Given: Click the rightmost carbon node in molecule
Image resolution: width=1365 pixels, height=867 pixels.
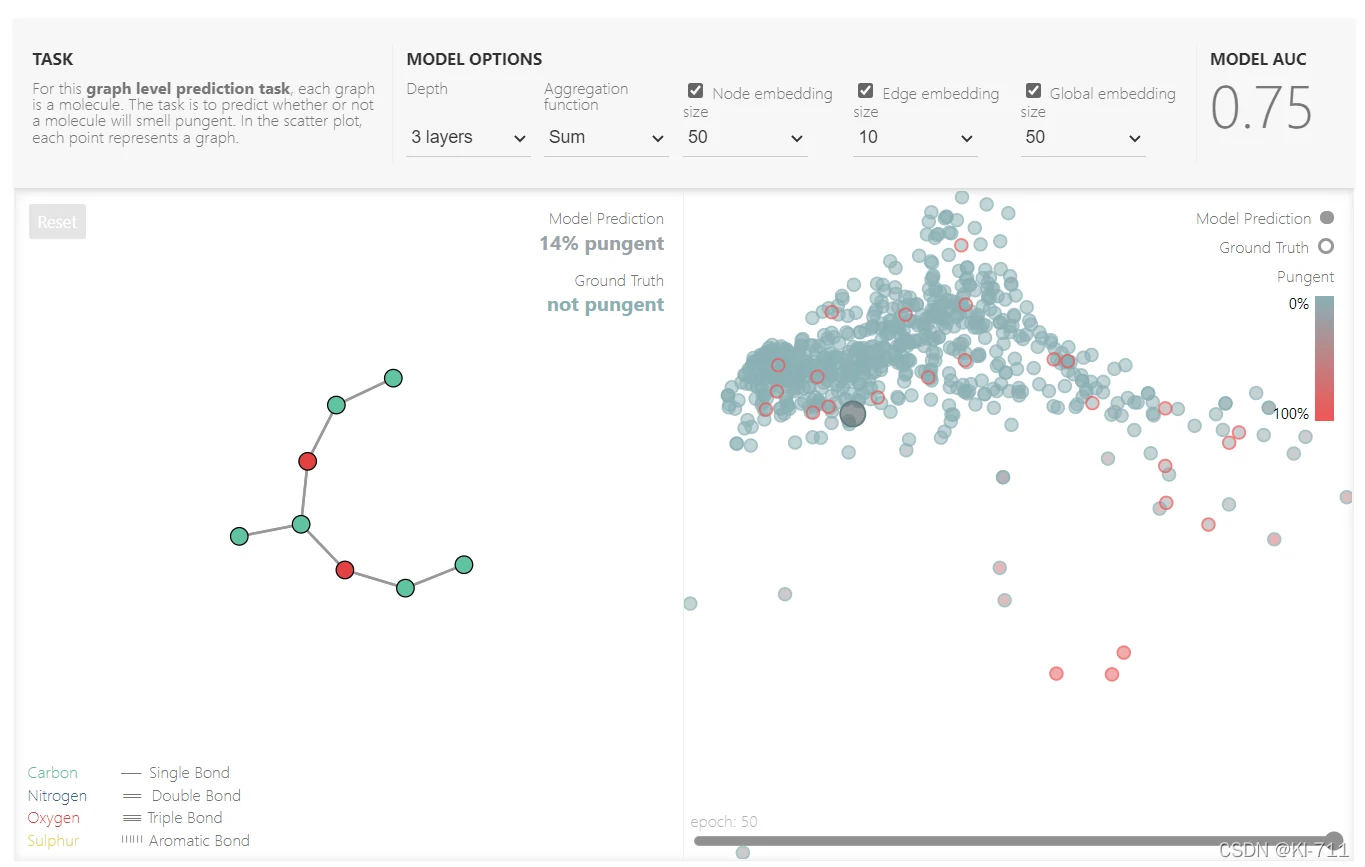Looking at the screenshot, I should click(x=463, y=565).
